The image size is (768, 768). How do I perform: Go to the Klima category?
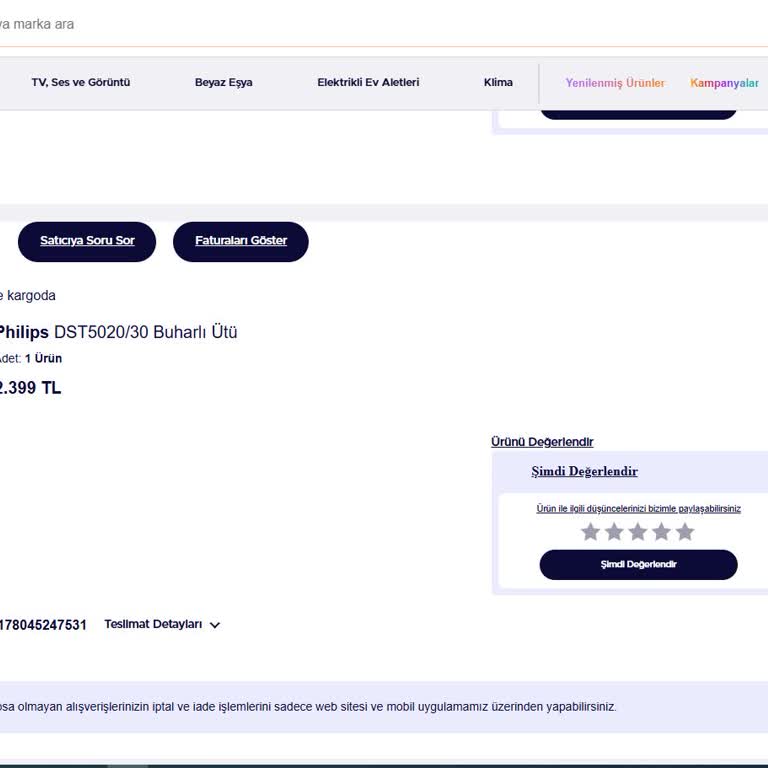point(498,82)
